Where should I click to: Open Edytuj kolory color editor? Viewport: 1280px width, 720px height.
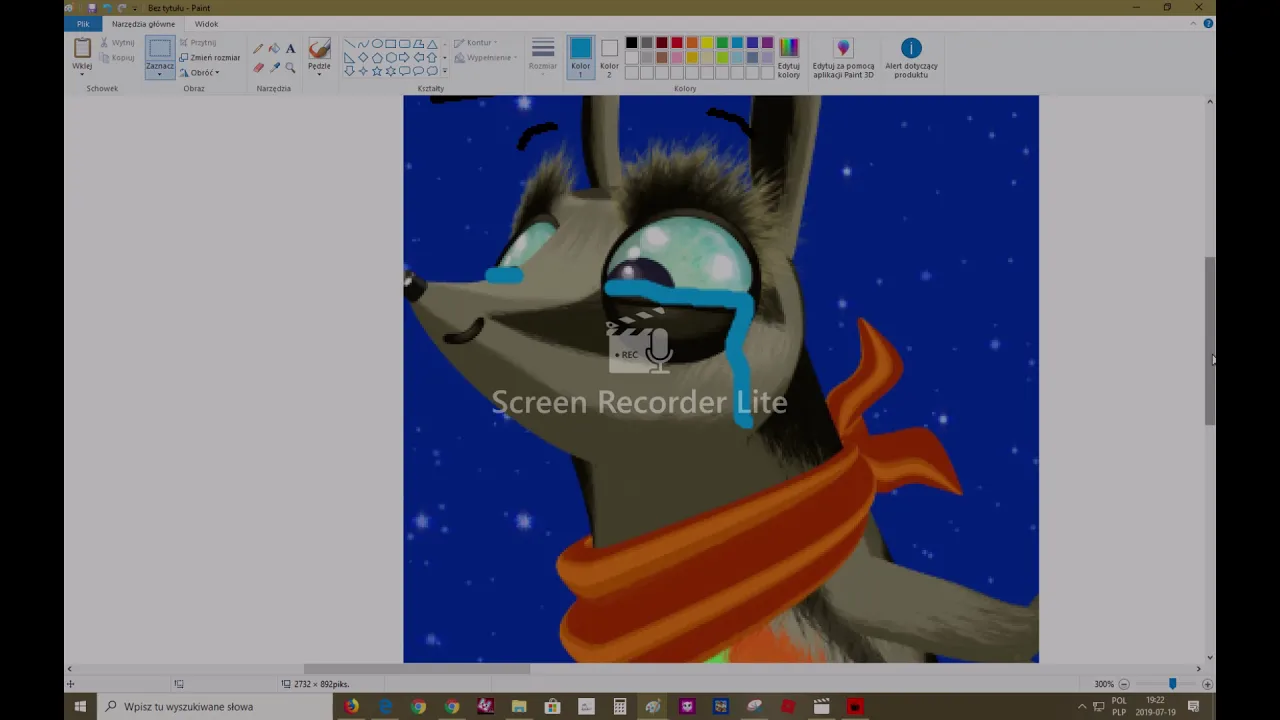point(789,58)
